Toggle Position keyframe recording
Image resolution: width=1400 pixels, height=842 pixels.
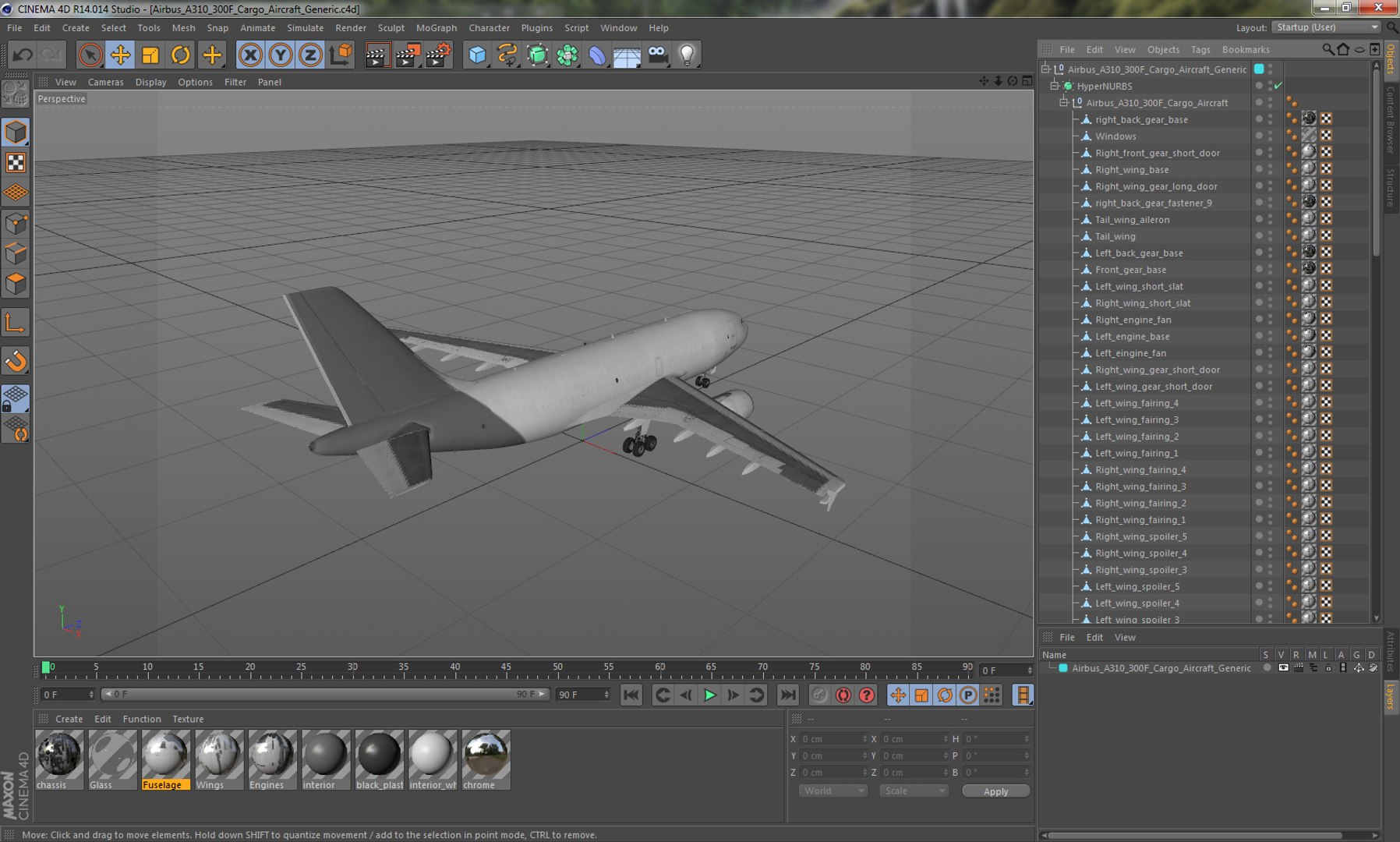click(898, 695)
